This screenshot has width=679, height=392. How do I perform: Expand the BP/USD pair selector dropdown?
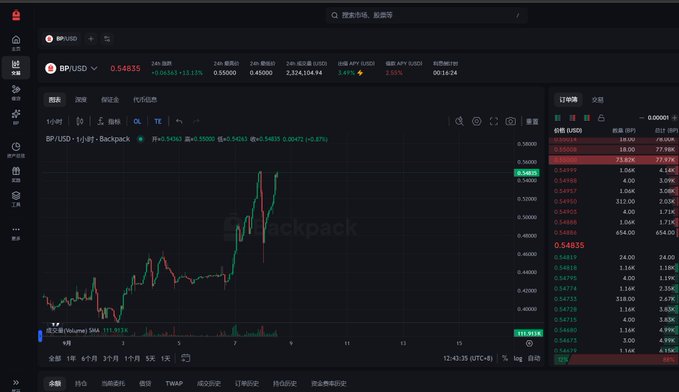click(x=94, y=68)
